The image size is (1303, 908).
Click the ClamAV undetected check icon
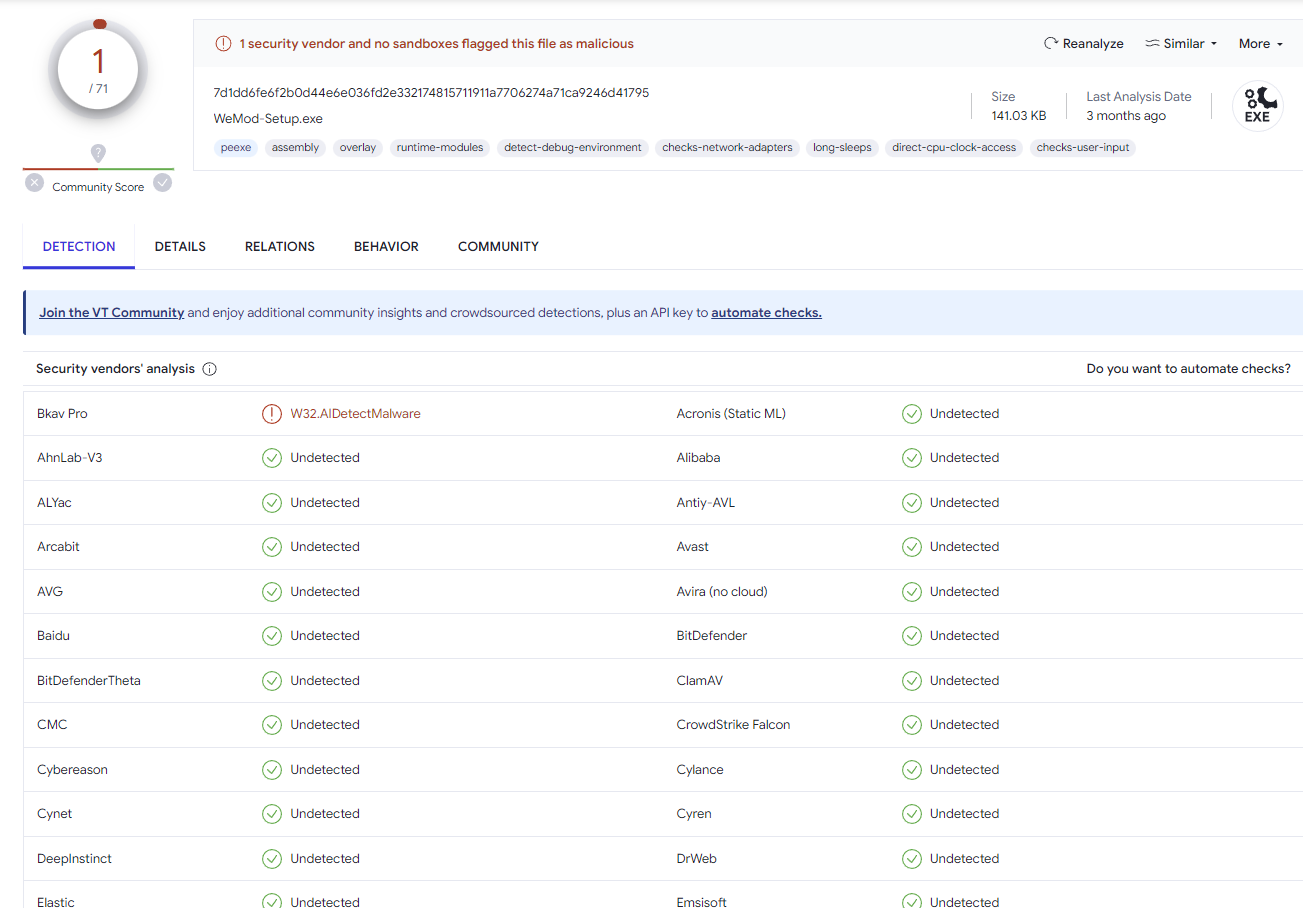pyautogui.click(x=911, y=681)
